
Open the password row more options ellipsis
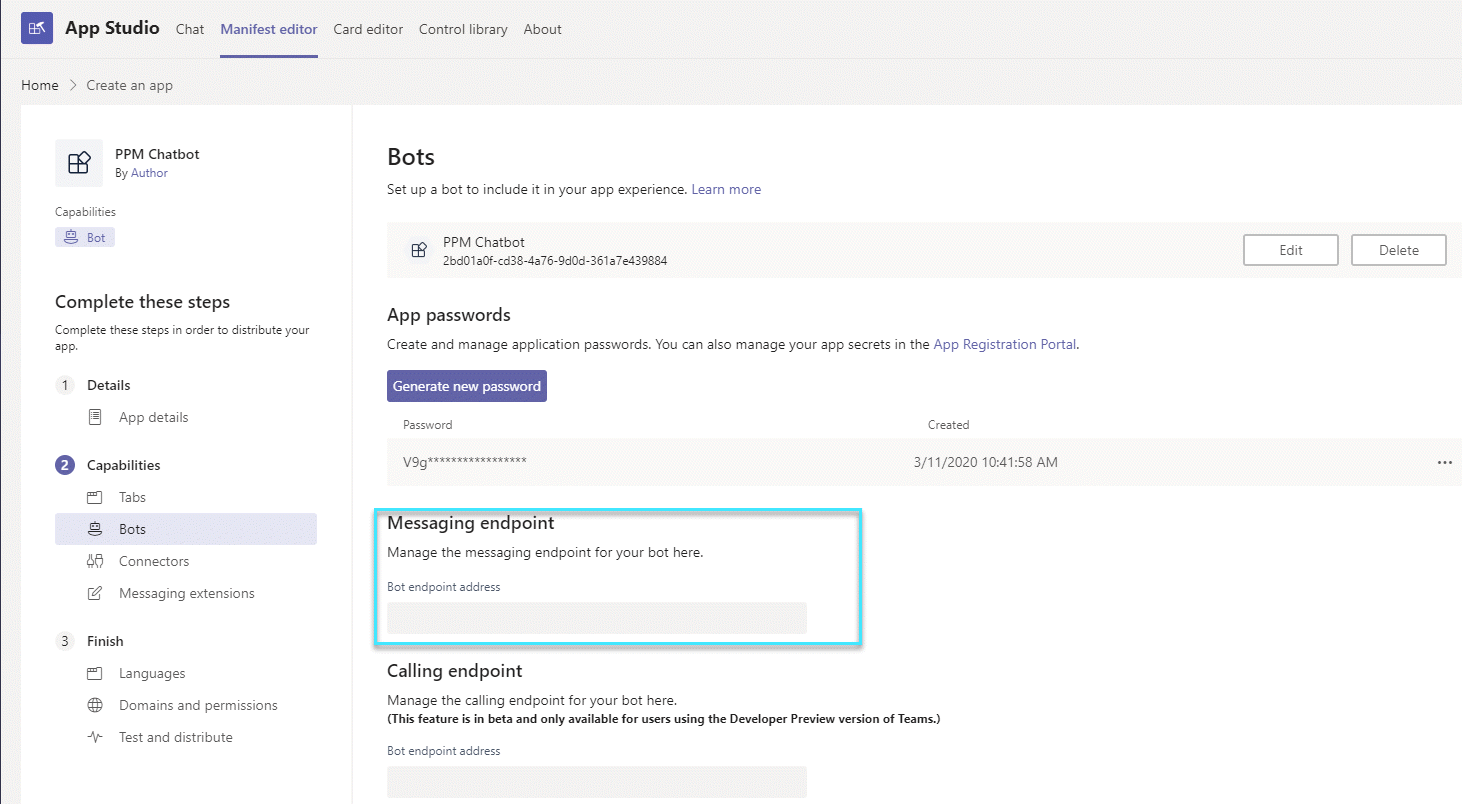pyautogui.click(x=1444, y=462)
